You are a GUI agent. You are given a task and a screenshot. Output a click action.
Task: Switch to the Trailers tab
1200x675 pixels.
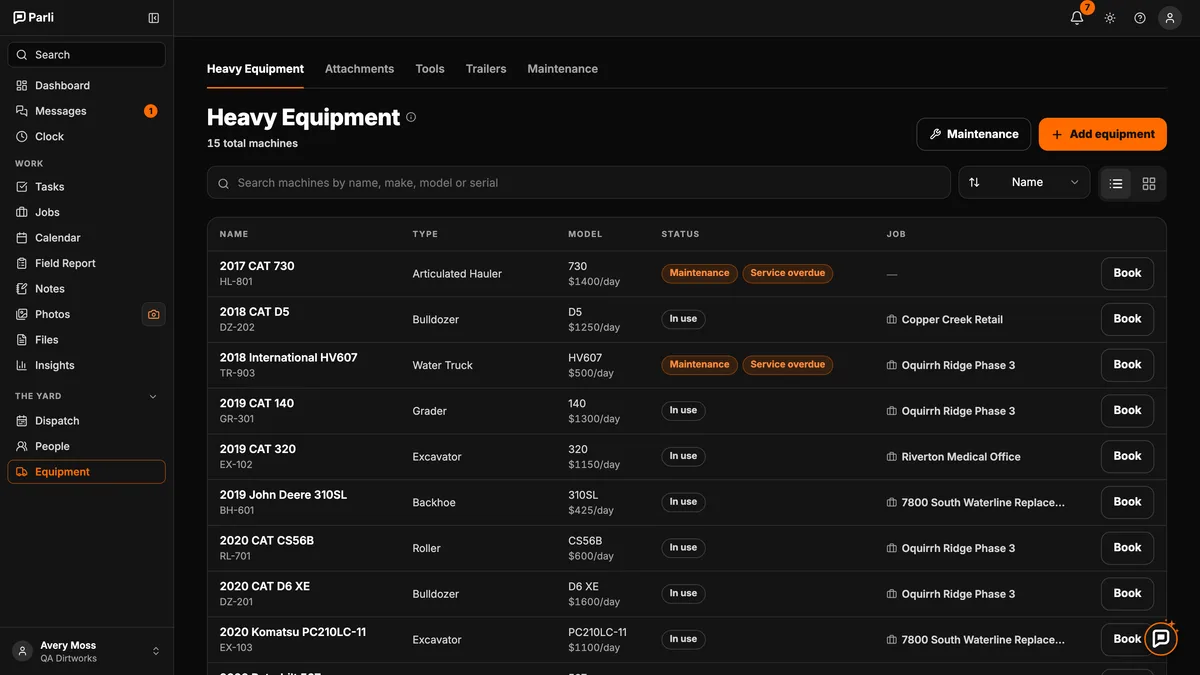(x=486, y=69)
